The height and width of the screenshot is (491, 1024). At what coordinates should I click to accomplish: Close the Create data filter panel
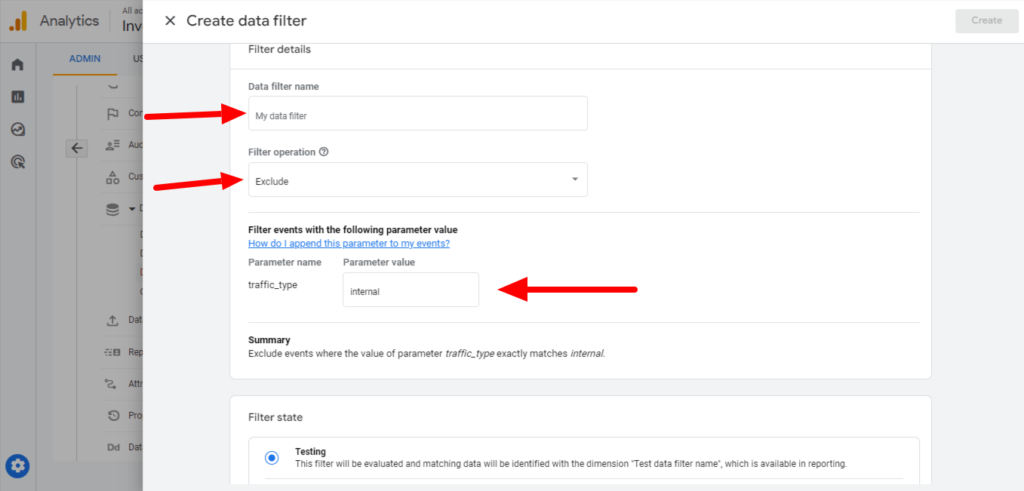click(x=170, y=21)
